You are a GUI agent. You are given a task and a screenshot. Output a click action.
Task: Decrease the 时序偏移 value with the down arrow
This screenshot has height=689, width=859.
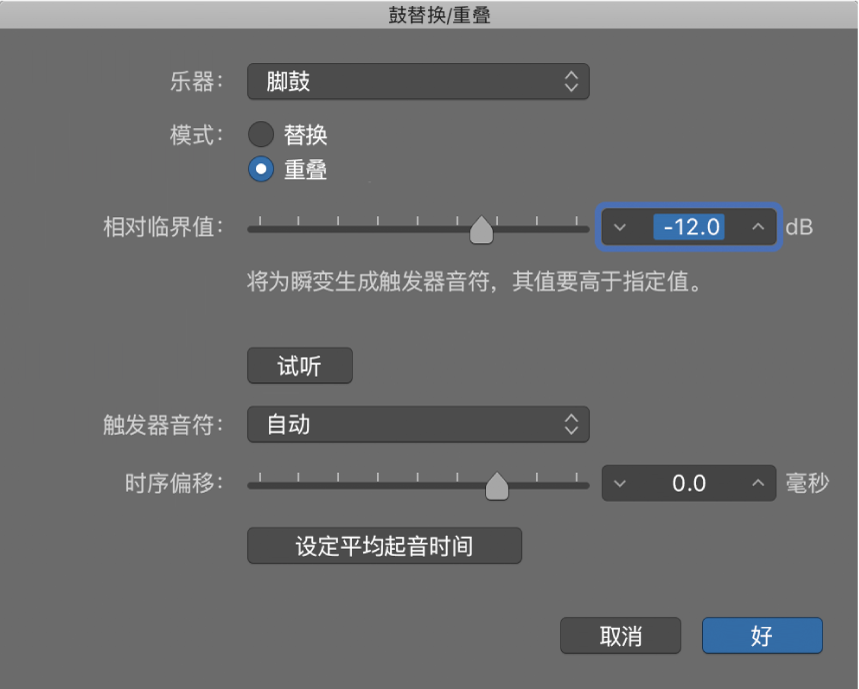[620, 483]
